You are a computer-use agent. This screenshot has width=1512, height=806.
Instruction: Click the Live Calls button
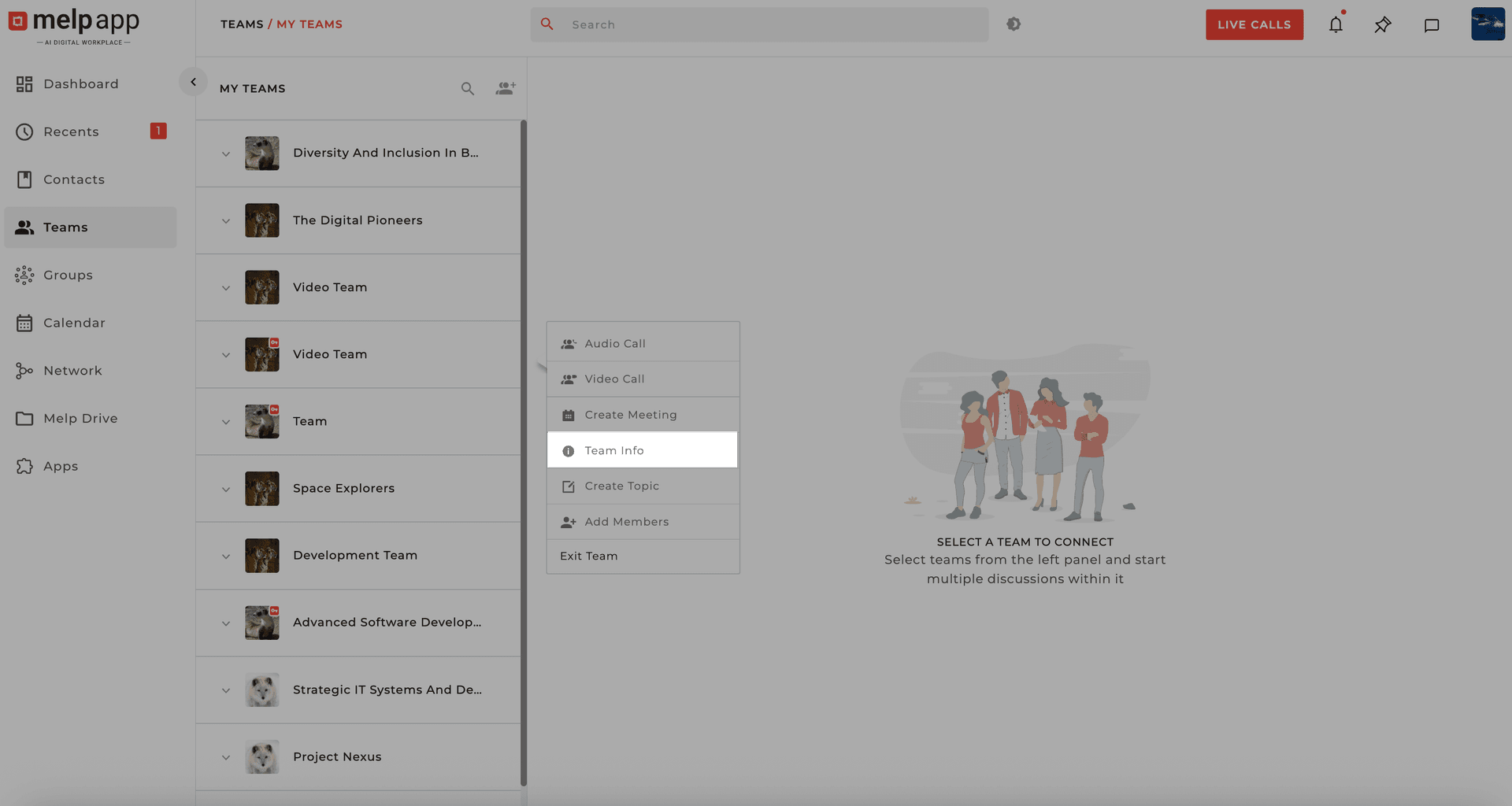tap(1254, 24)
